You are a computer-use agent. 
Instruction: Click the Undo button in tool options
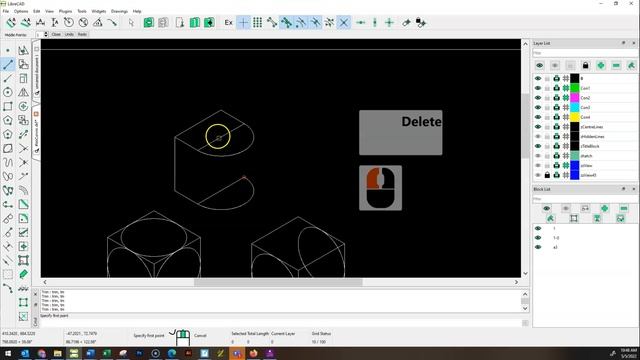[x=69, y=35]
